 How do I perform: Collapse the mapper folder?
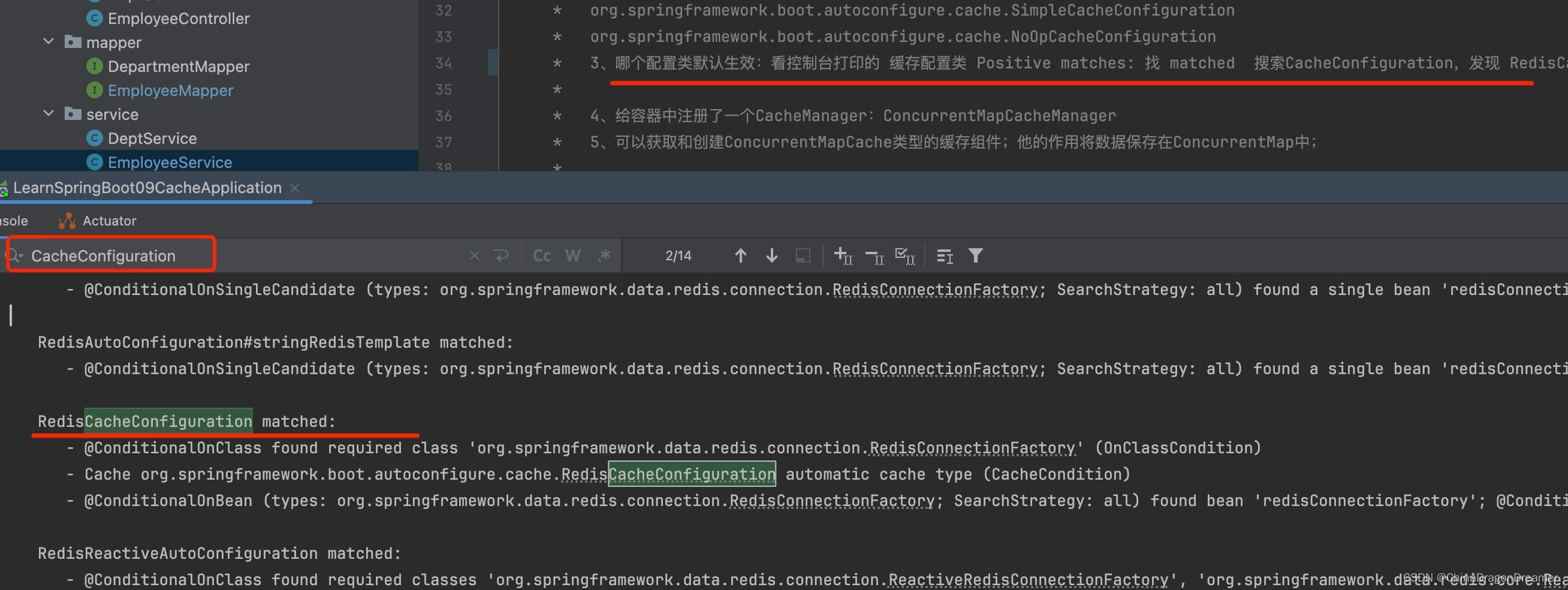click(49, 42)
